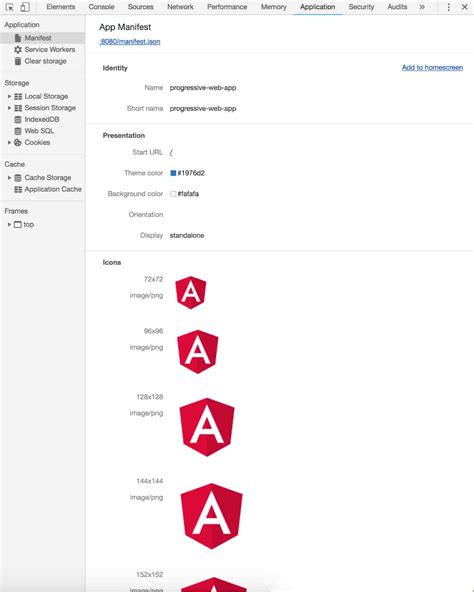Switch to the Security tab

[361, 7]
